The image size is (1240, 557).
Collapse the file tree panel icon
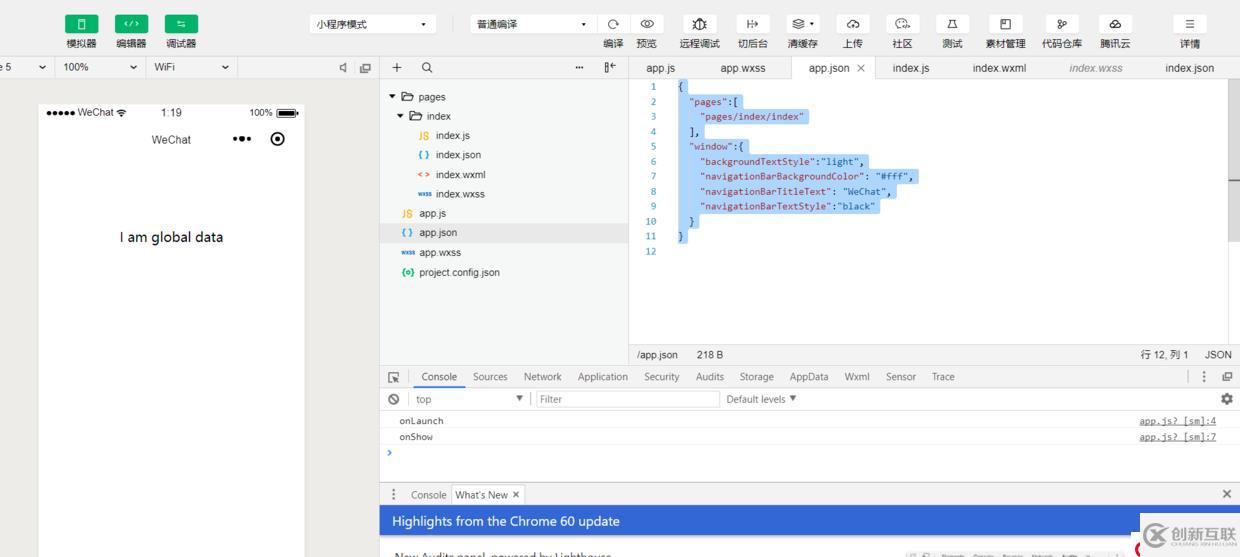[609, 68]
